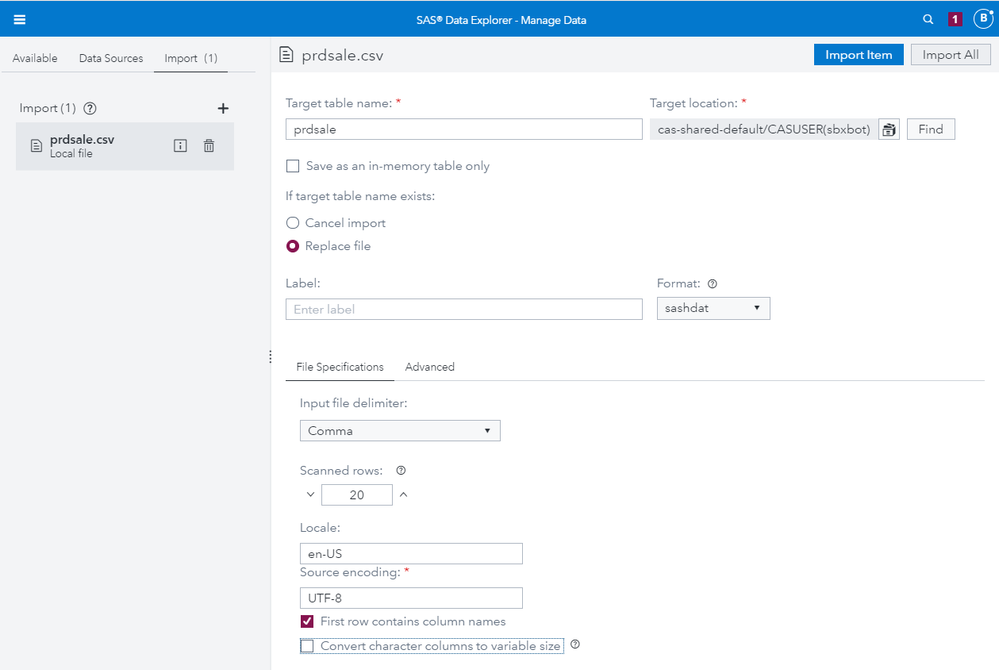999x670 pixels.
Task: Click help icon next to Format
Action: click(x=713, y=284)
